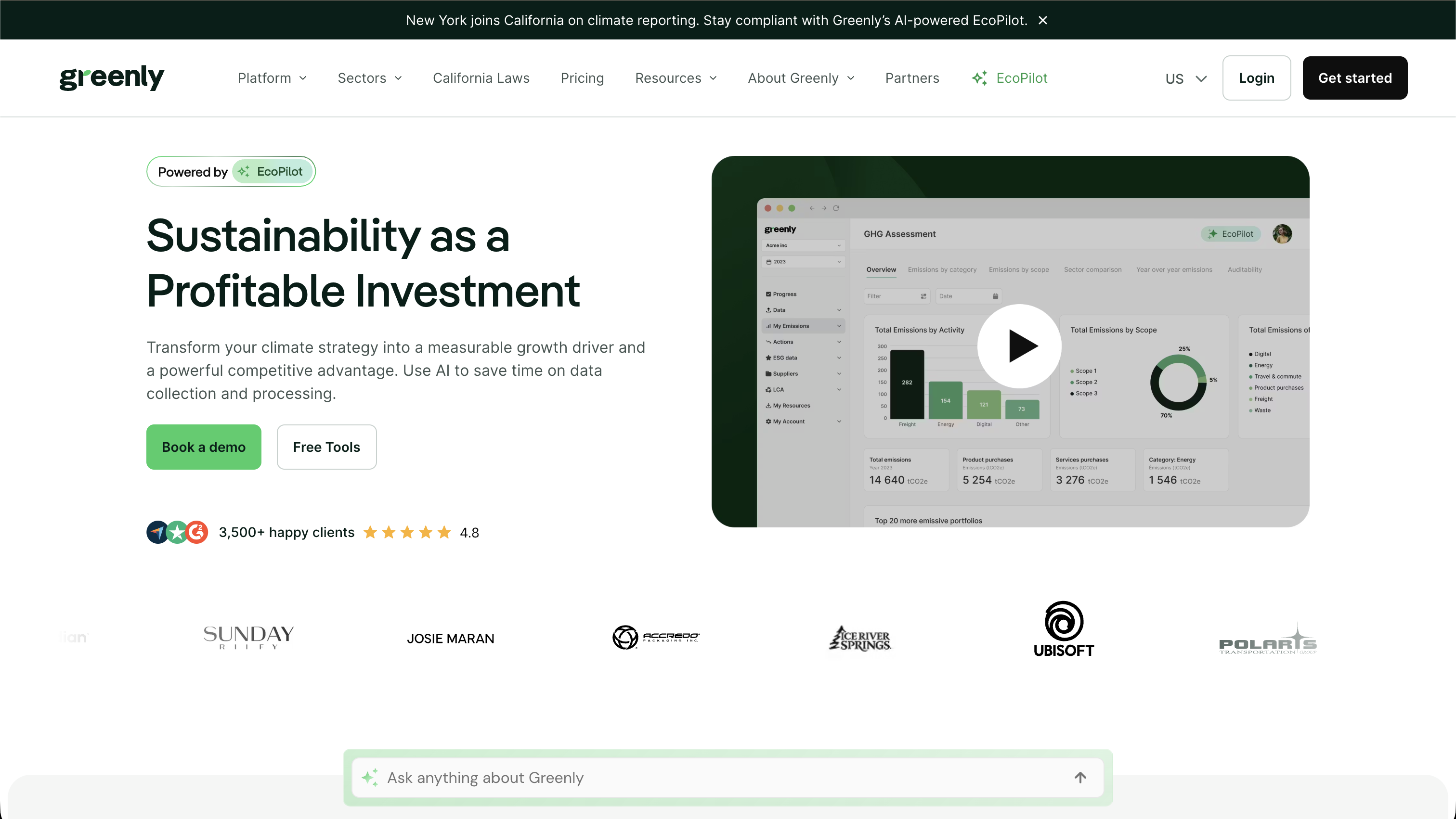This screenshot has width=1456, height=819.
Task: Click the Polaris Transportation logo
Action: pos(1268,640)
